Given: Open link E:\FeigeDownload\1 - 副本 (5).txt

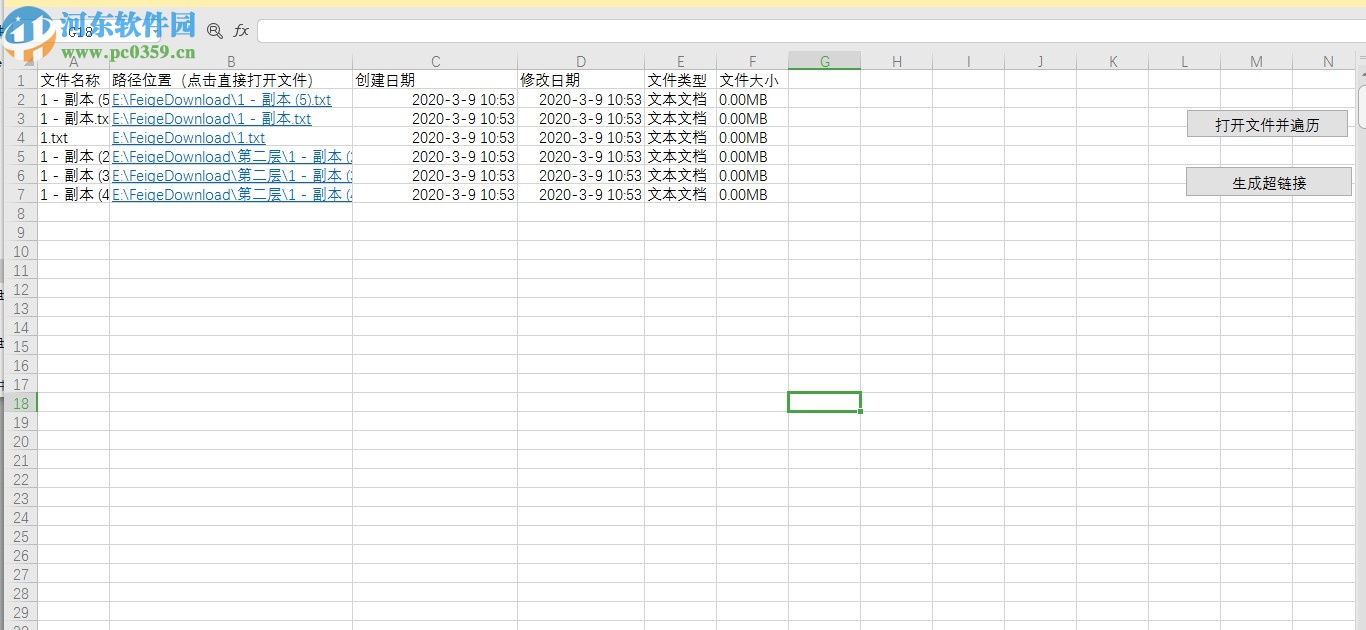Looking at the screenshot, I should pyautogui.click(x=221, y=100).
